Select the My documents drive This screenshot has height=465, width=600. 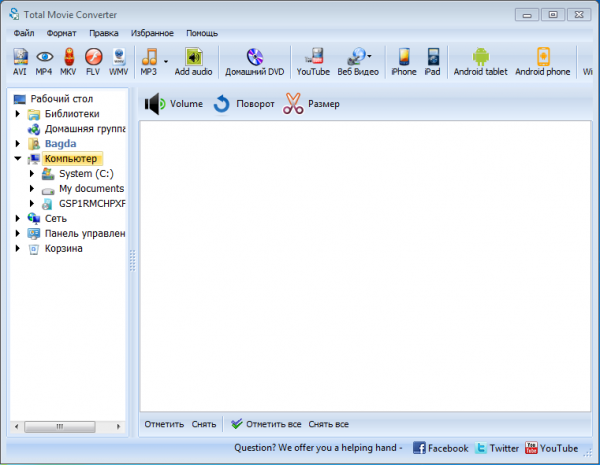(x=91, y=188)
